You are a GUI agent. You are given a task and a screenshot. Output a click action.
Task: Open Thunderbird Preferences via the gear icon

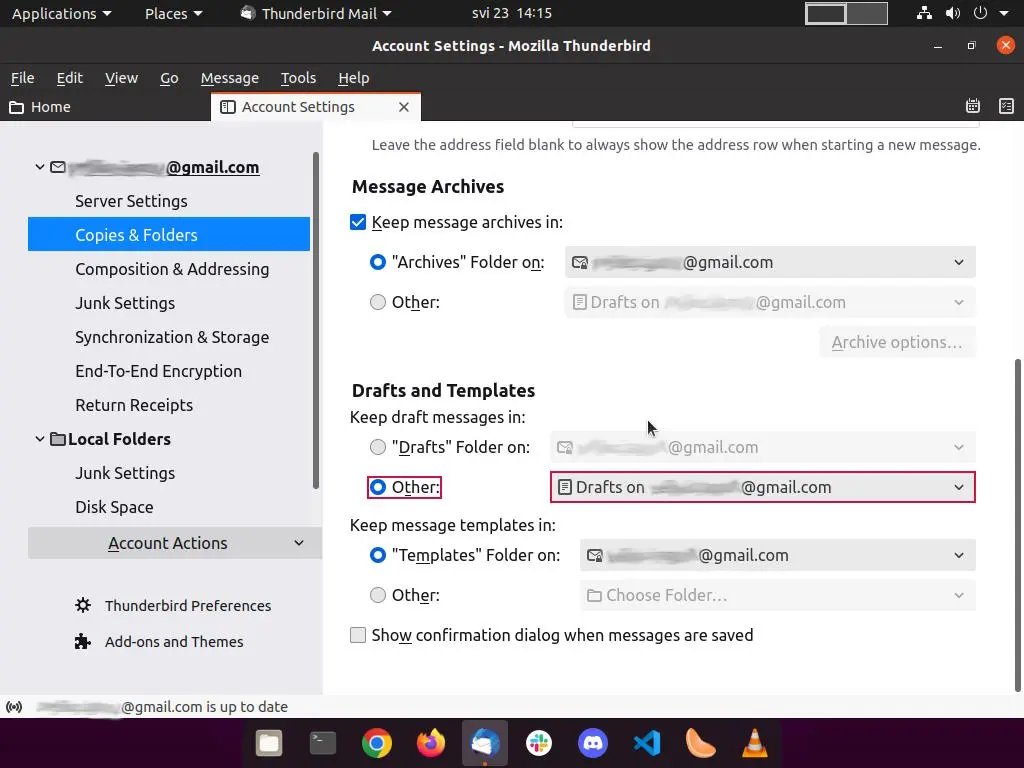tap(82, 605)
